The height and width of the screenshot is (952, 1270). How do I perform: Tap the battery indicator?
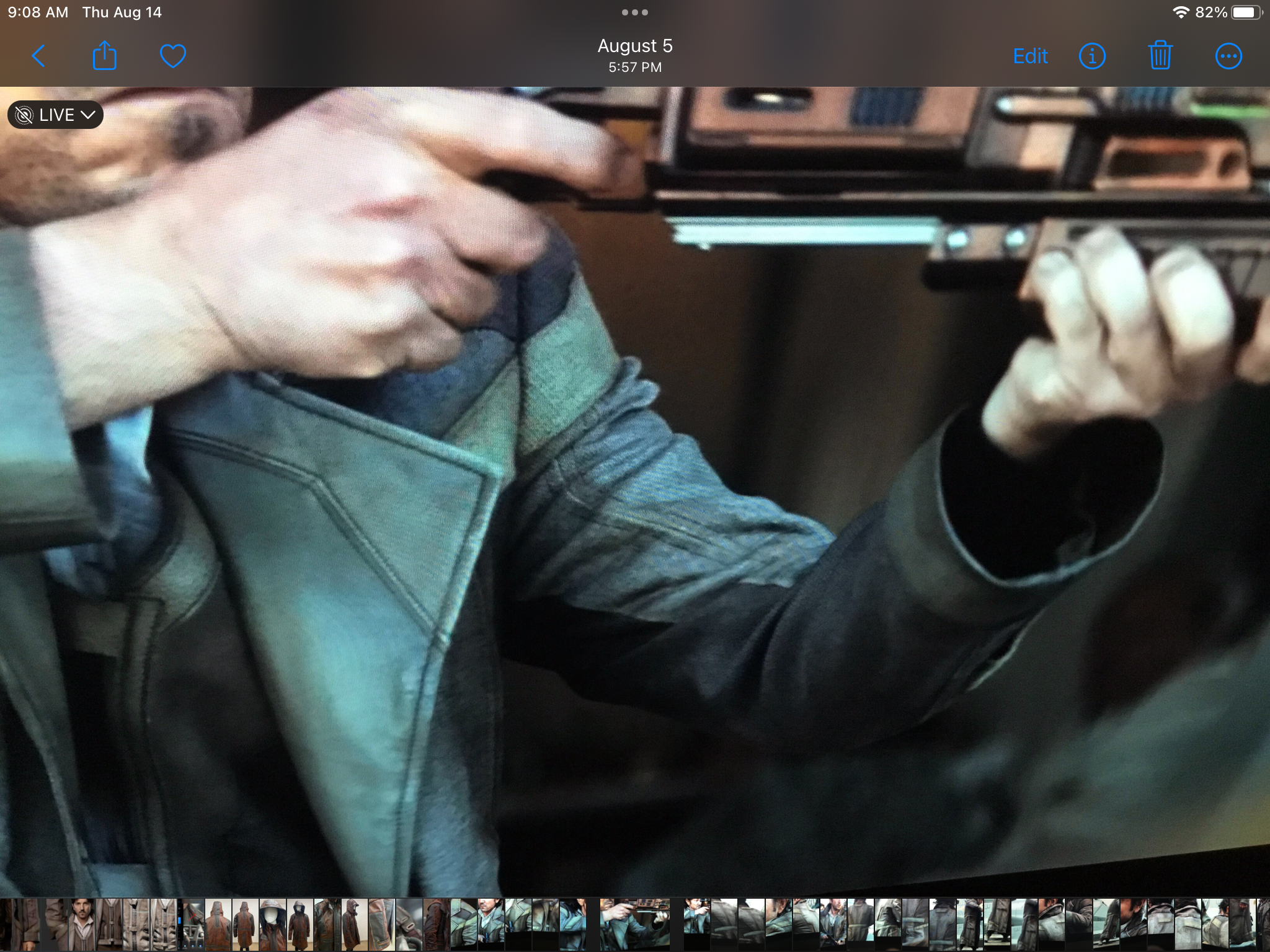(1246, 12)
